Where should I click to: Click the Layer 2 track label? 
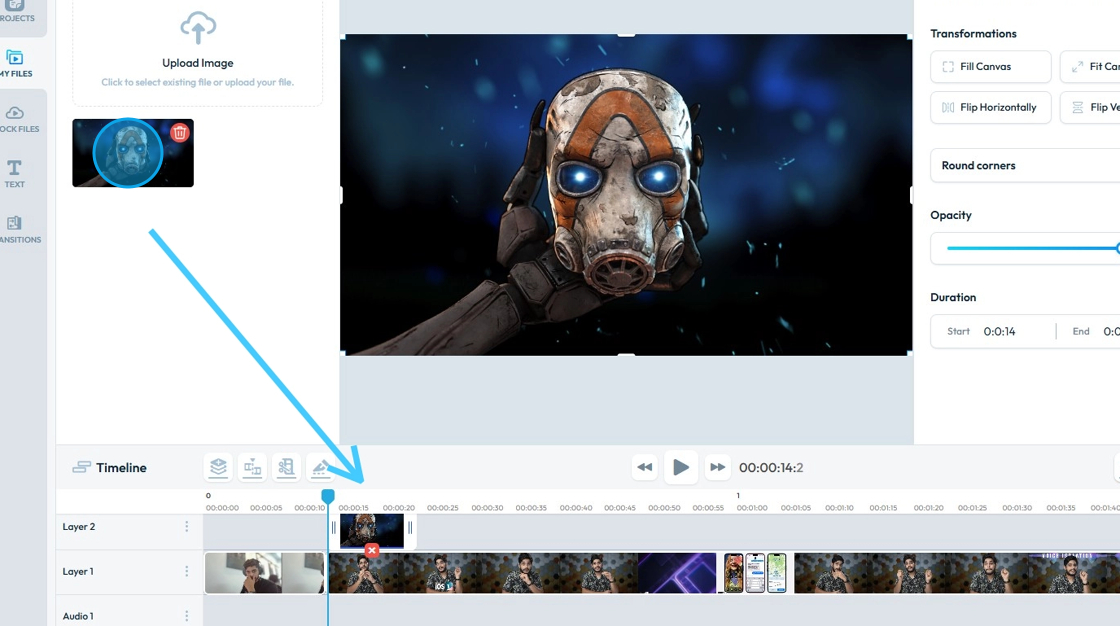[79, 527]
